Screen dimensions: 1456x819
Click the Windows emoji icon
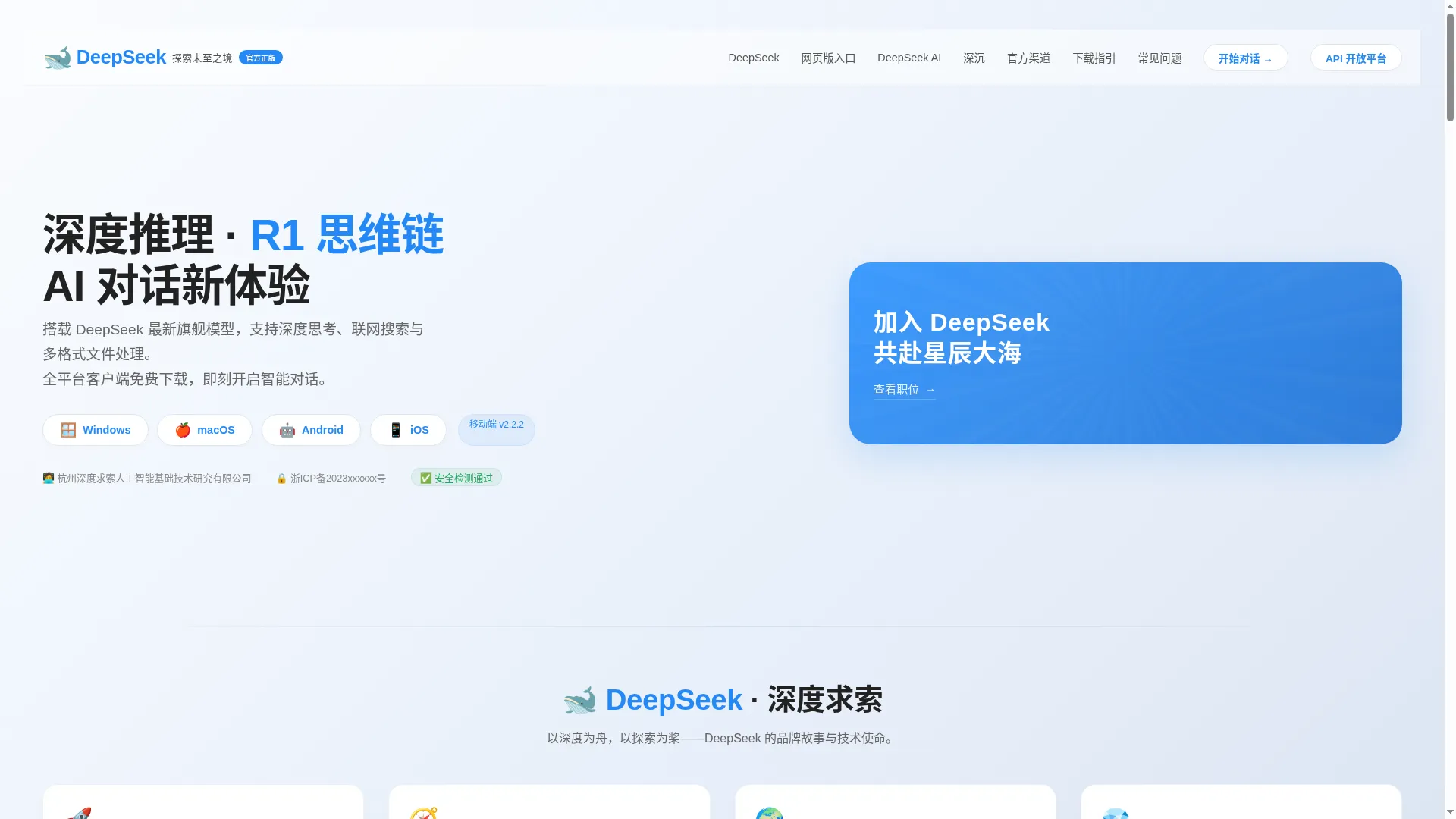click(x=68, y=430)
